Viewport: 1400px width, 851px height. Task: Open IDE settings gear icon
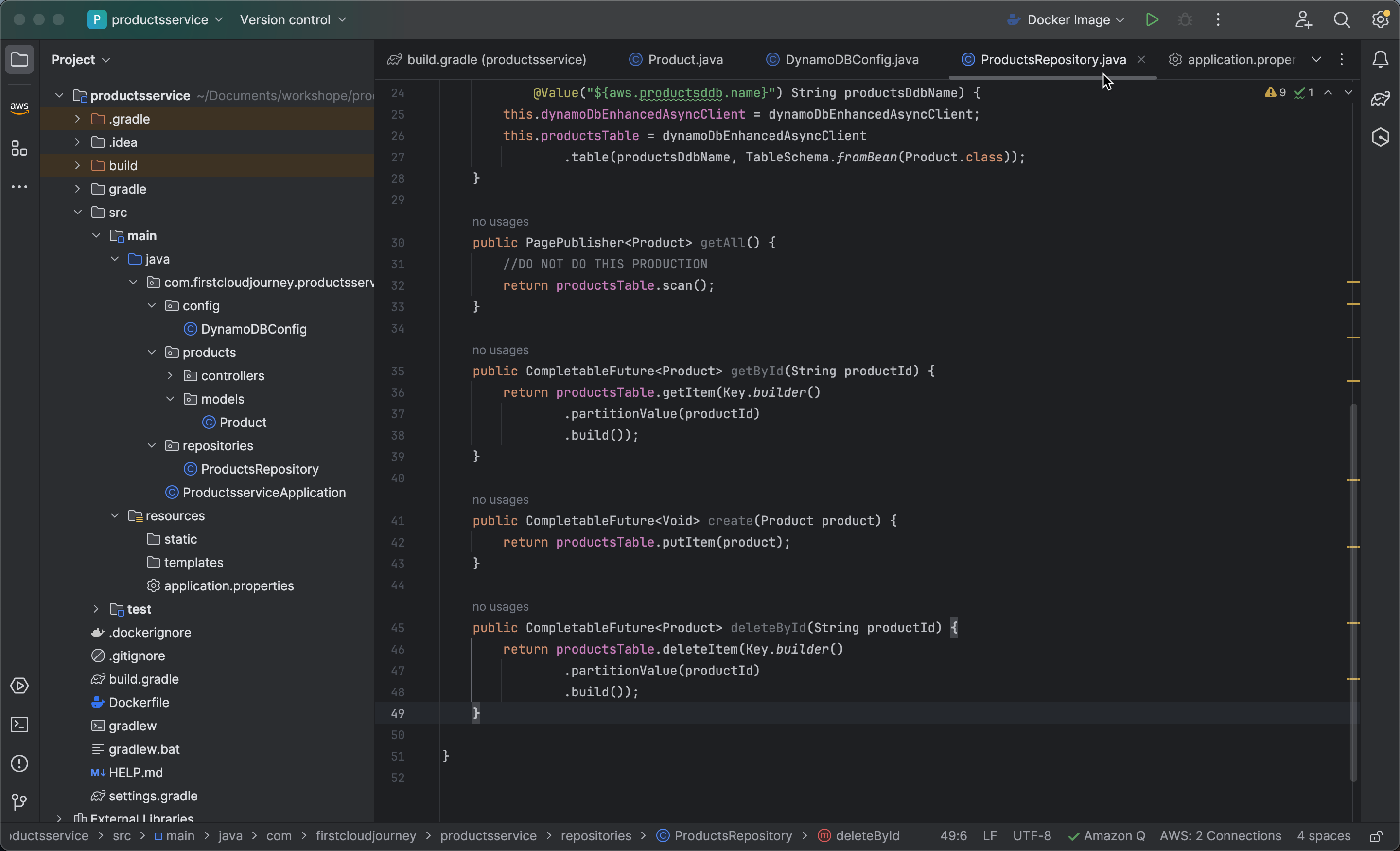[1381, 20]
